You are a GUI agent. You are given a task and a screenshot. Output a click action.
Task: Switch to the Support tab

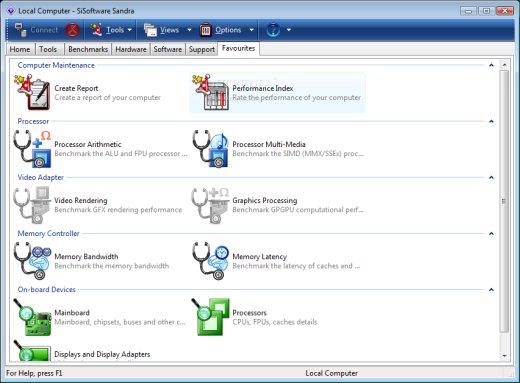coord(202,49)
